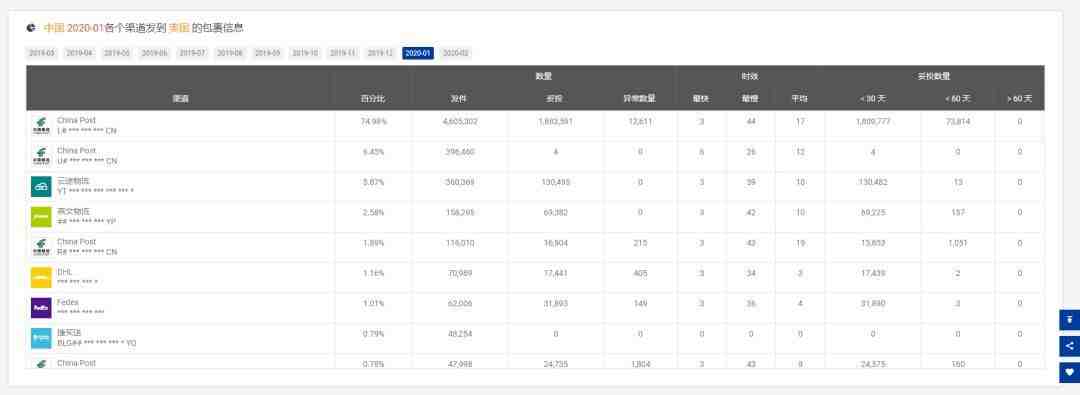This screenshot has width=1080, height=395.
Task: Click the 时效 group header
Action: click(750, 77)
